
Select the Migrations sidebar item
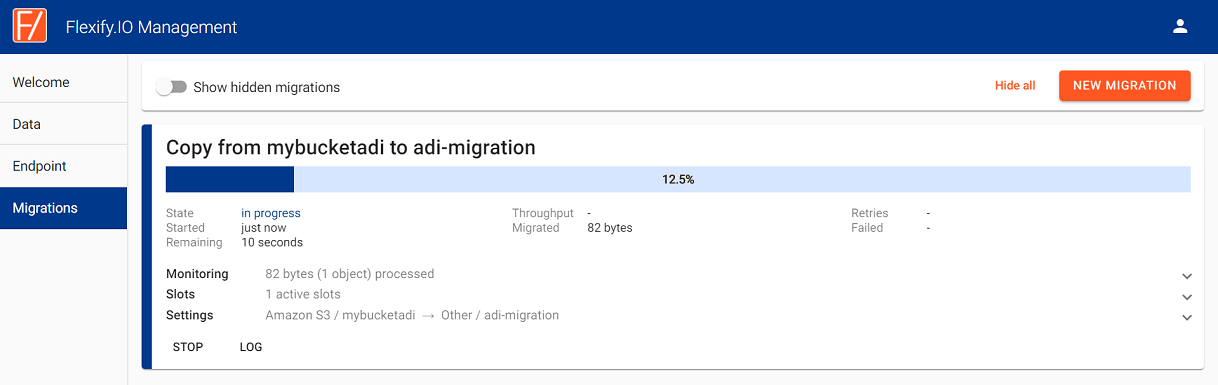click(x=64, y=208)
